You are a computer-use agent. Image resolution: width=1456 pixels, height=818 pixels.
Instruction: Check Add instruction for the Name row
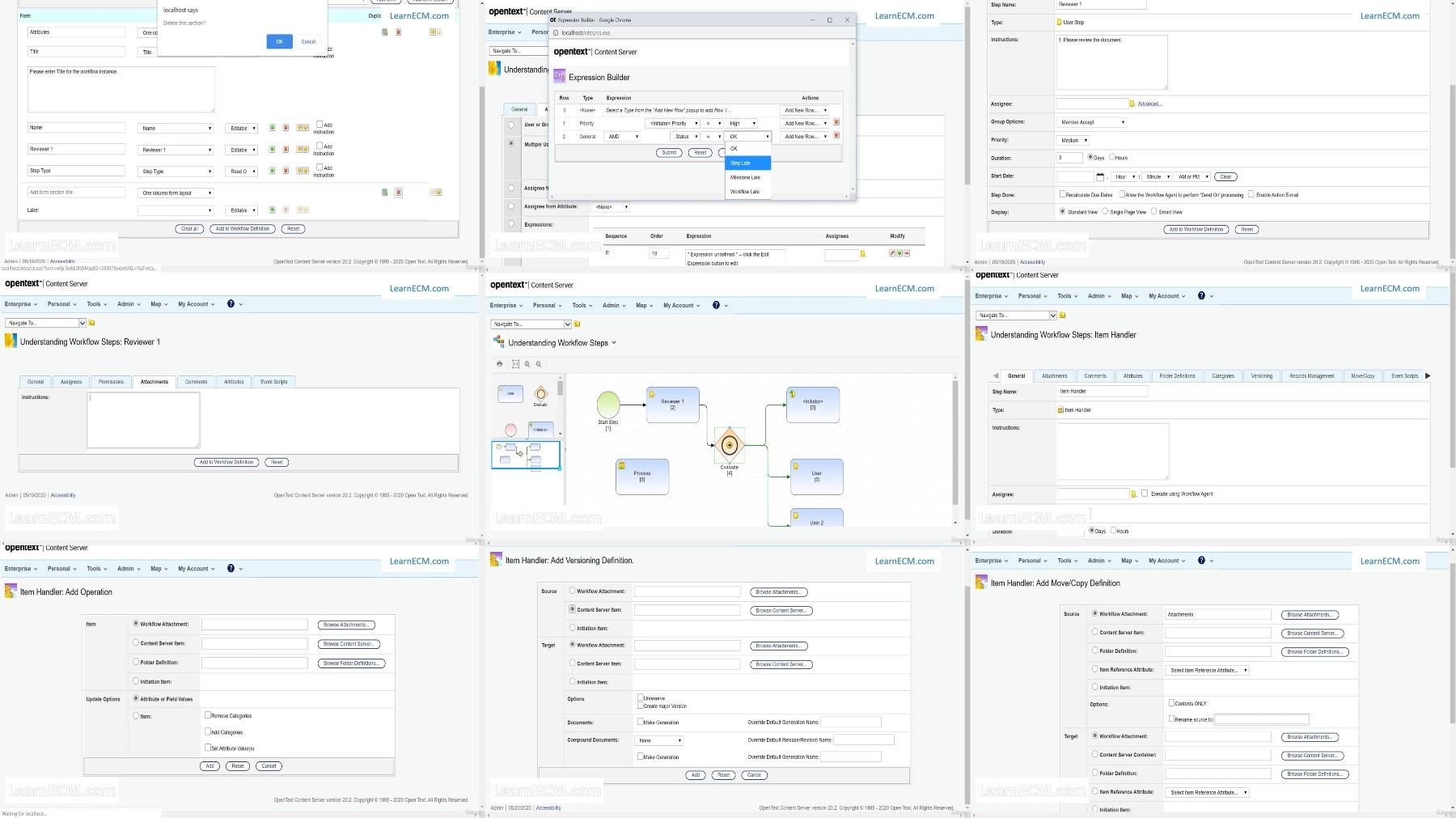pyautogui.click(x=320, y=125)
